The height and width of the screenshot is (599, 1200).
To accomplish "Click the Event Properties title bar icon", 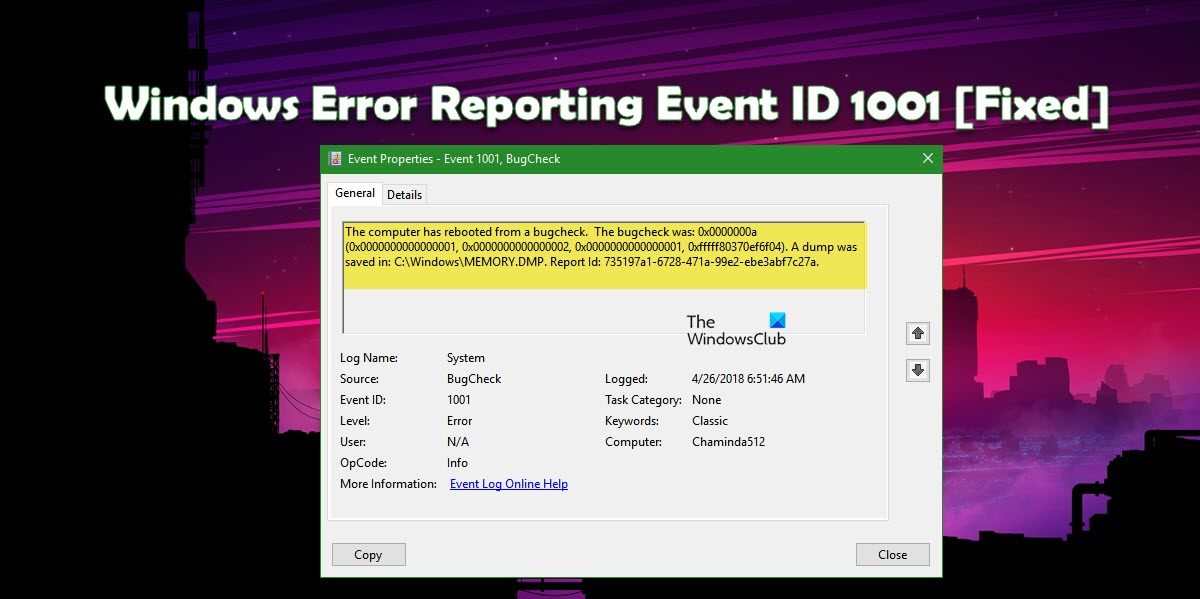I will point(334,158).
